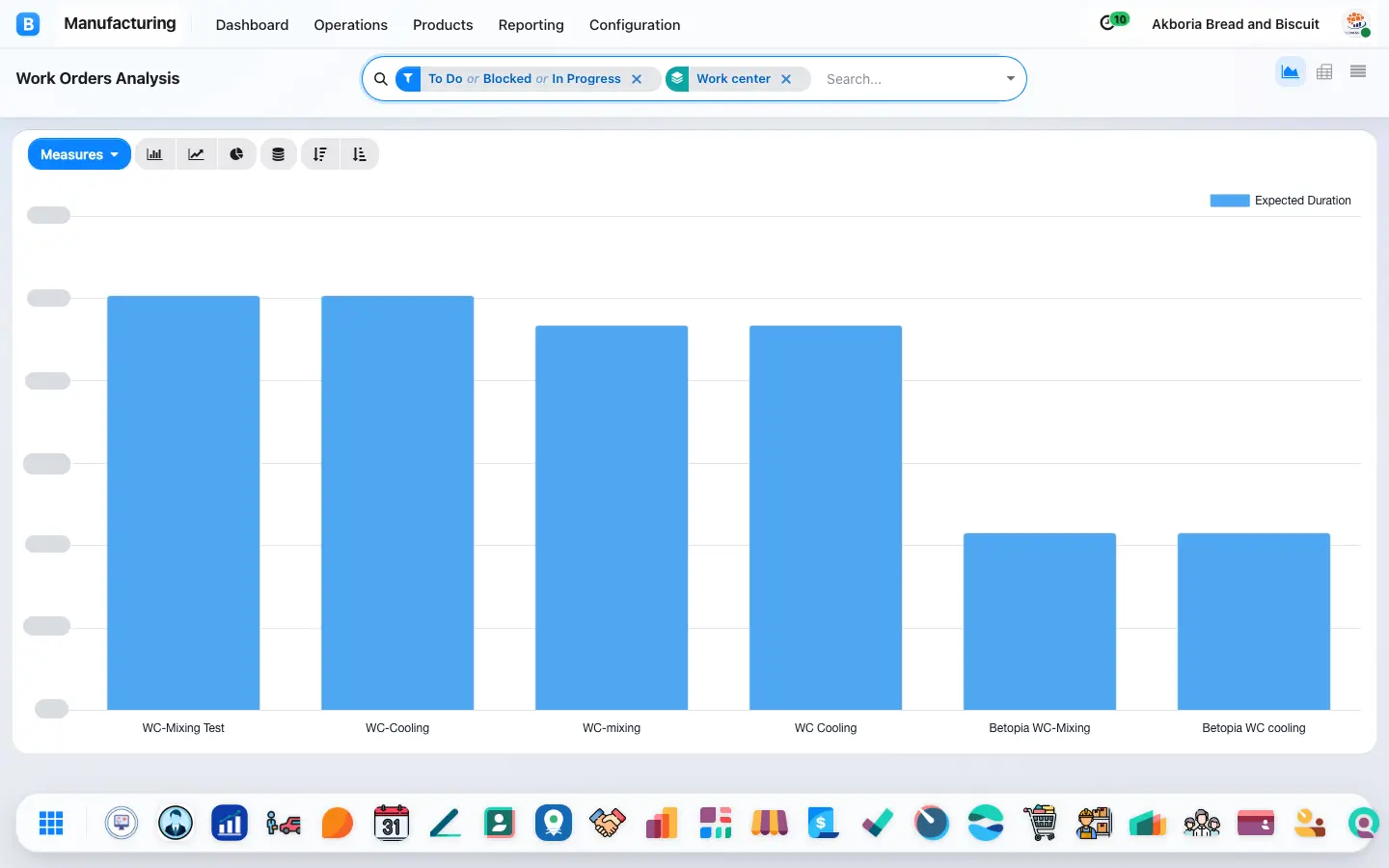This screenshot has width=1389, height=868.
Task: Switch to pie chart mode
Action: (236, 154)
